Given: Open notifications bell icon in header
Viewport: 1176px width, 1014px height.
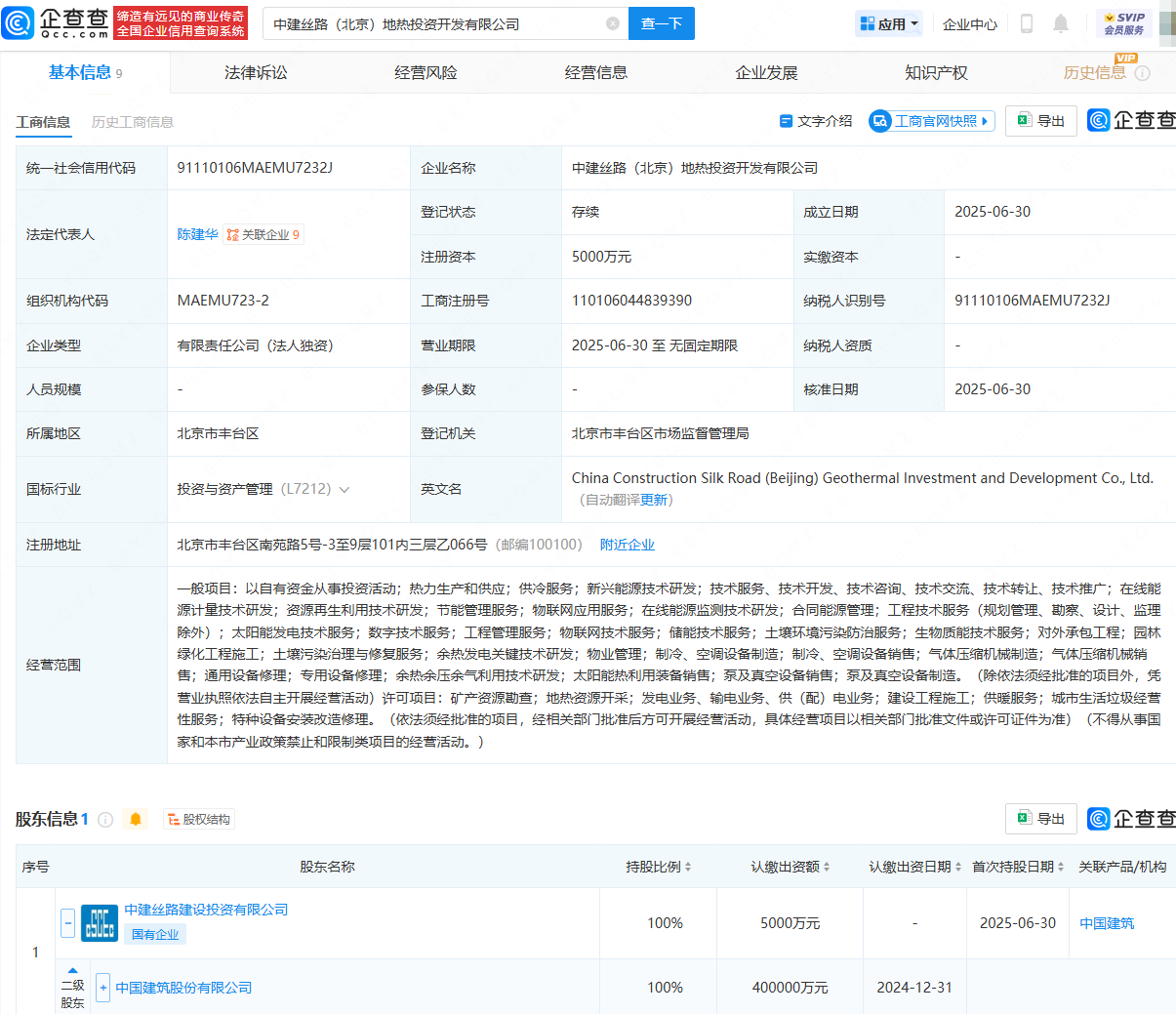Looking at the screenshot, I should (x=1061, y=23).
